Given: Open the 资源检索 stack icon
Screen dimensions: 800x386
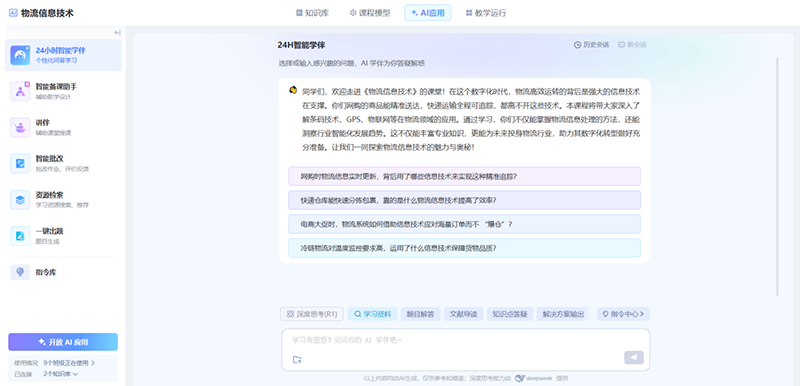Looking at the screenshot, I should point(20,200).
